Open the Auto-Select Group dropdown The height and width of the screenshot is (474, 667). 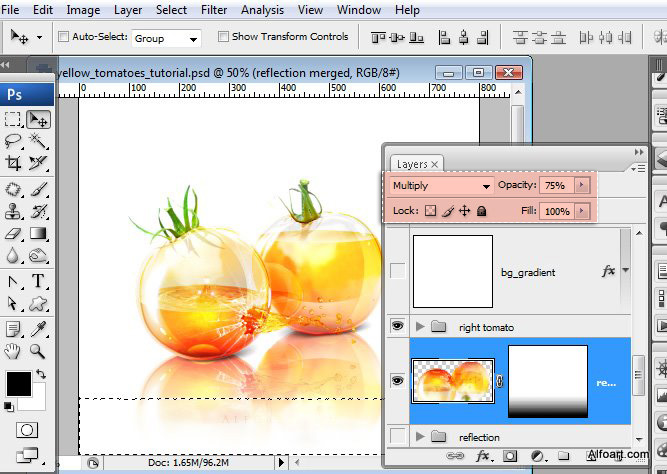tap(166, 38)
